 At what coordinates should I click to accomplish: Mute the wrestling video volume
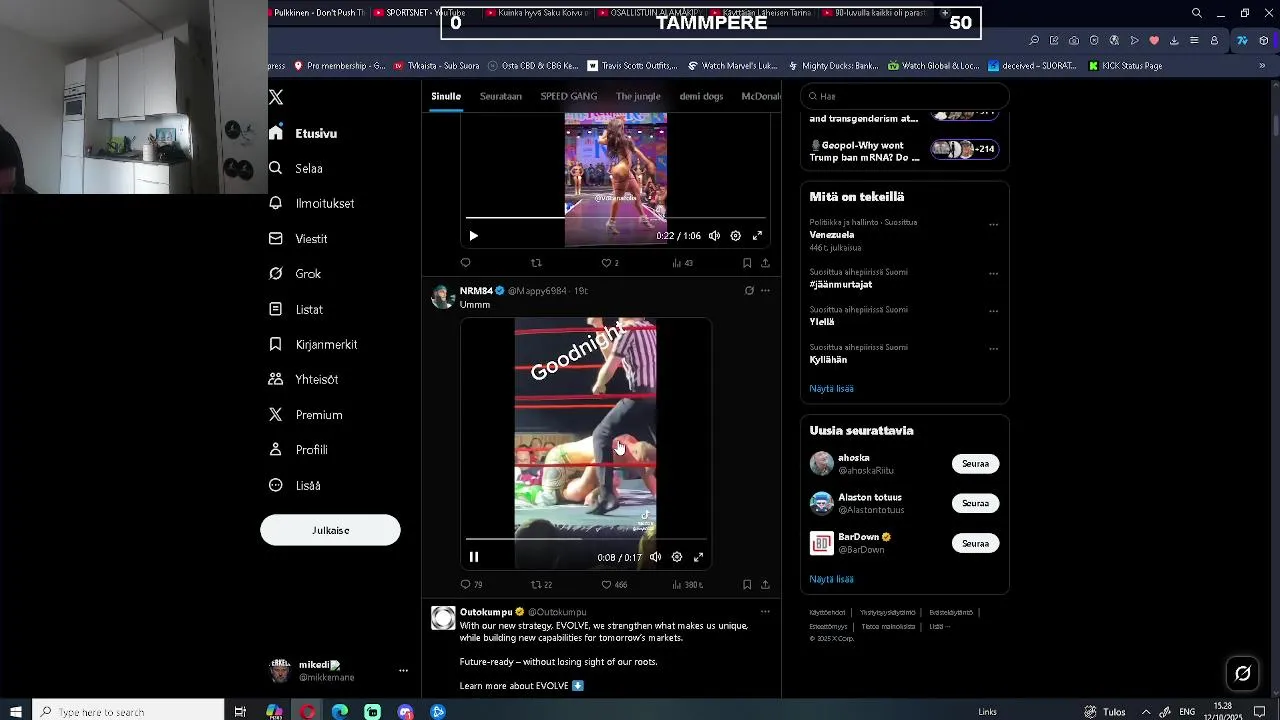point(655,557)
